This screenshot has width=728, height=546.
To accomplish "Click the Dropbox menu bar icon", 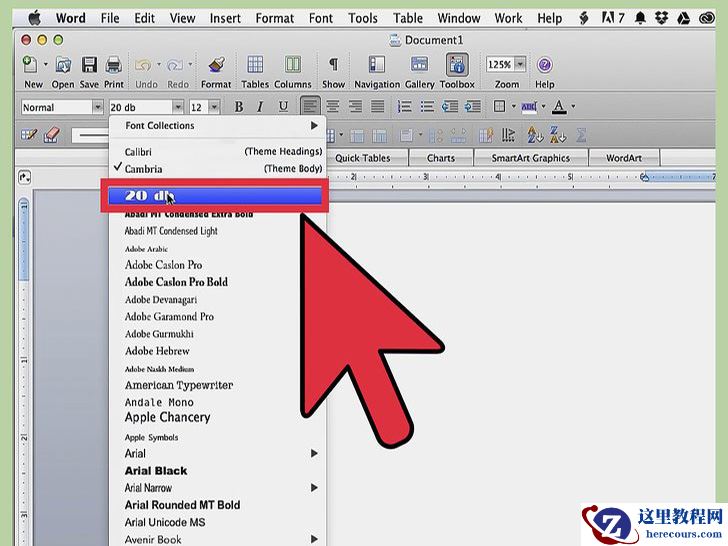I will (661, 18).
